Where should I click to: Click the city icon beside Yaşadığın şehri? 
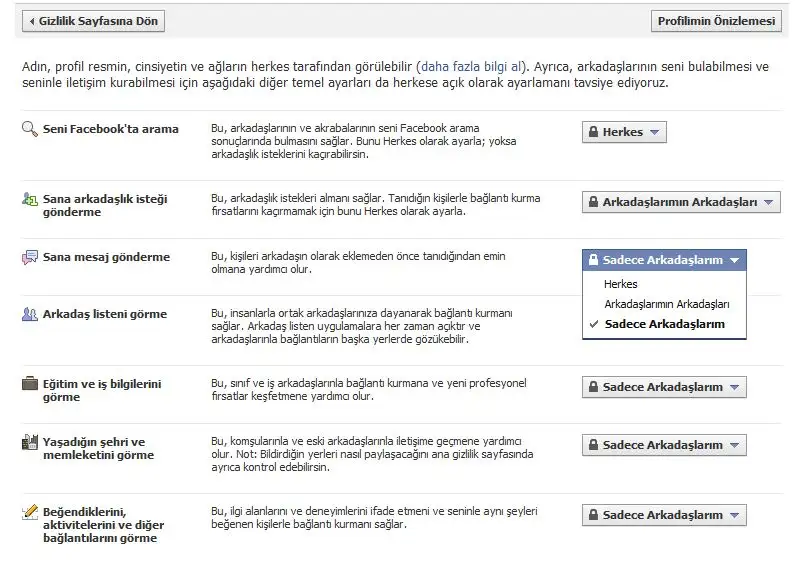(30, 442)
